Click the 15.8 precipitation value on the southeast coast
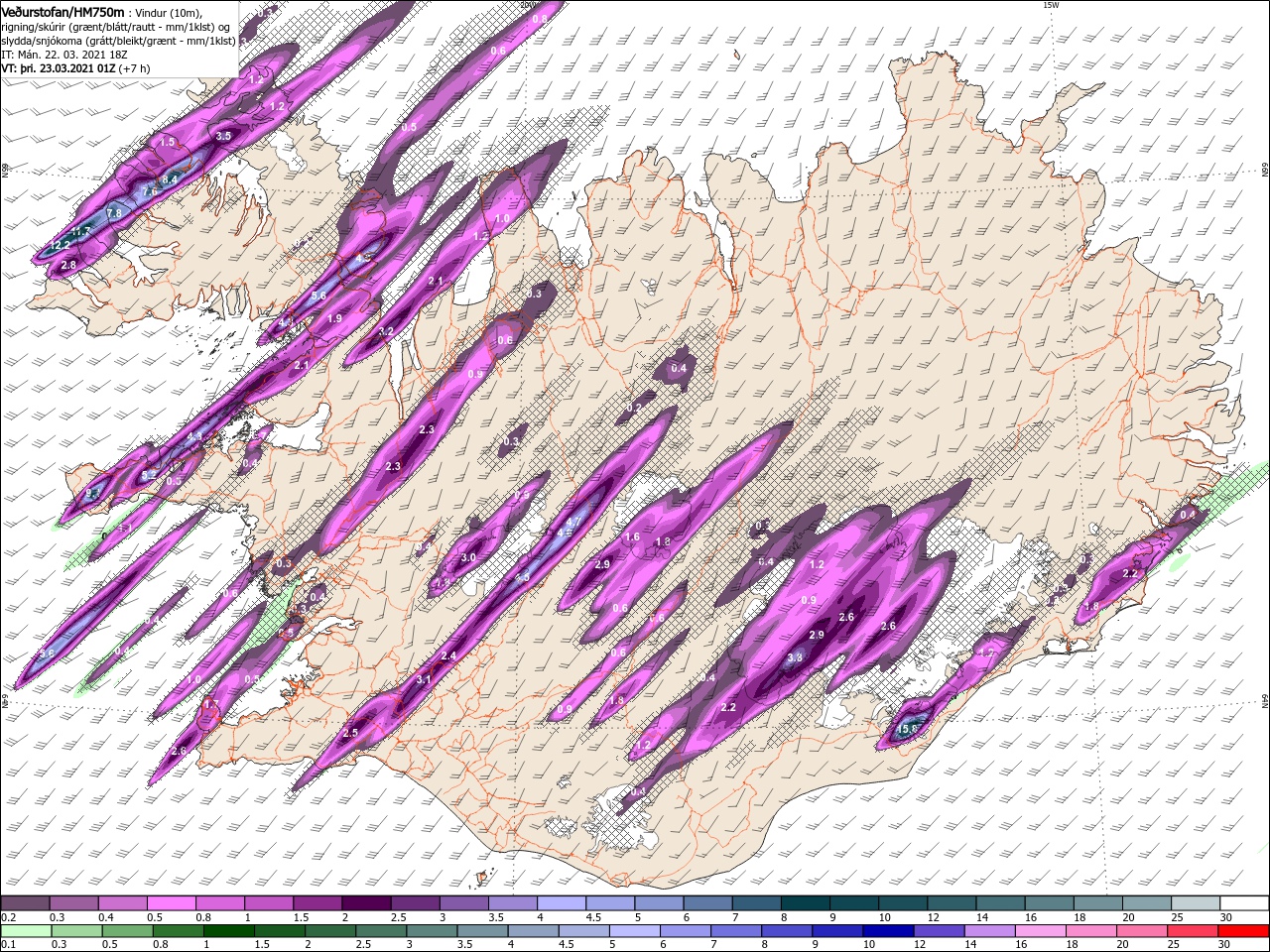The height and width of the screenshot is (952, 1270). pyautogui.click(x=907, y=729)
